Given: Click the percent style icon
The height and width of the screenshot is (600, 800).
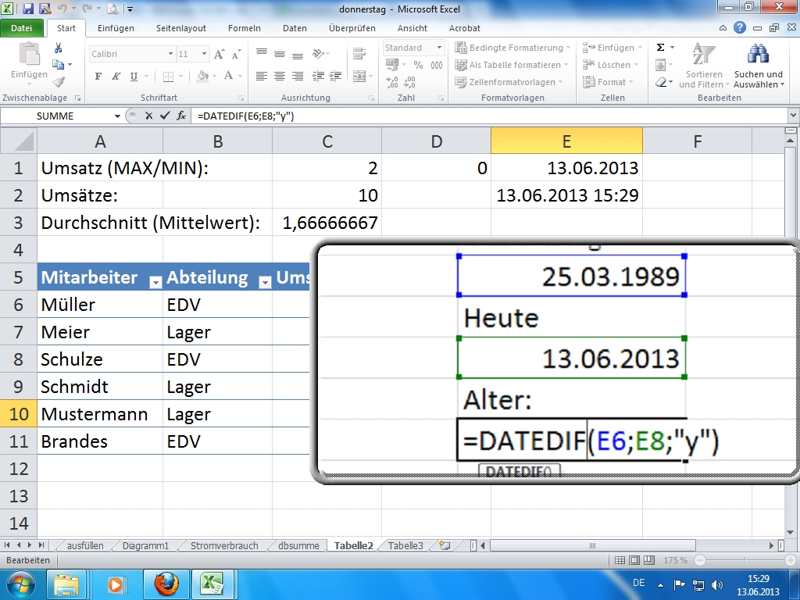Looking at the screenshot, I should [x=418, y=65].
